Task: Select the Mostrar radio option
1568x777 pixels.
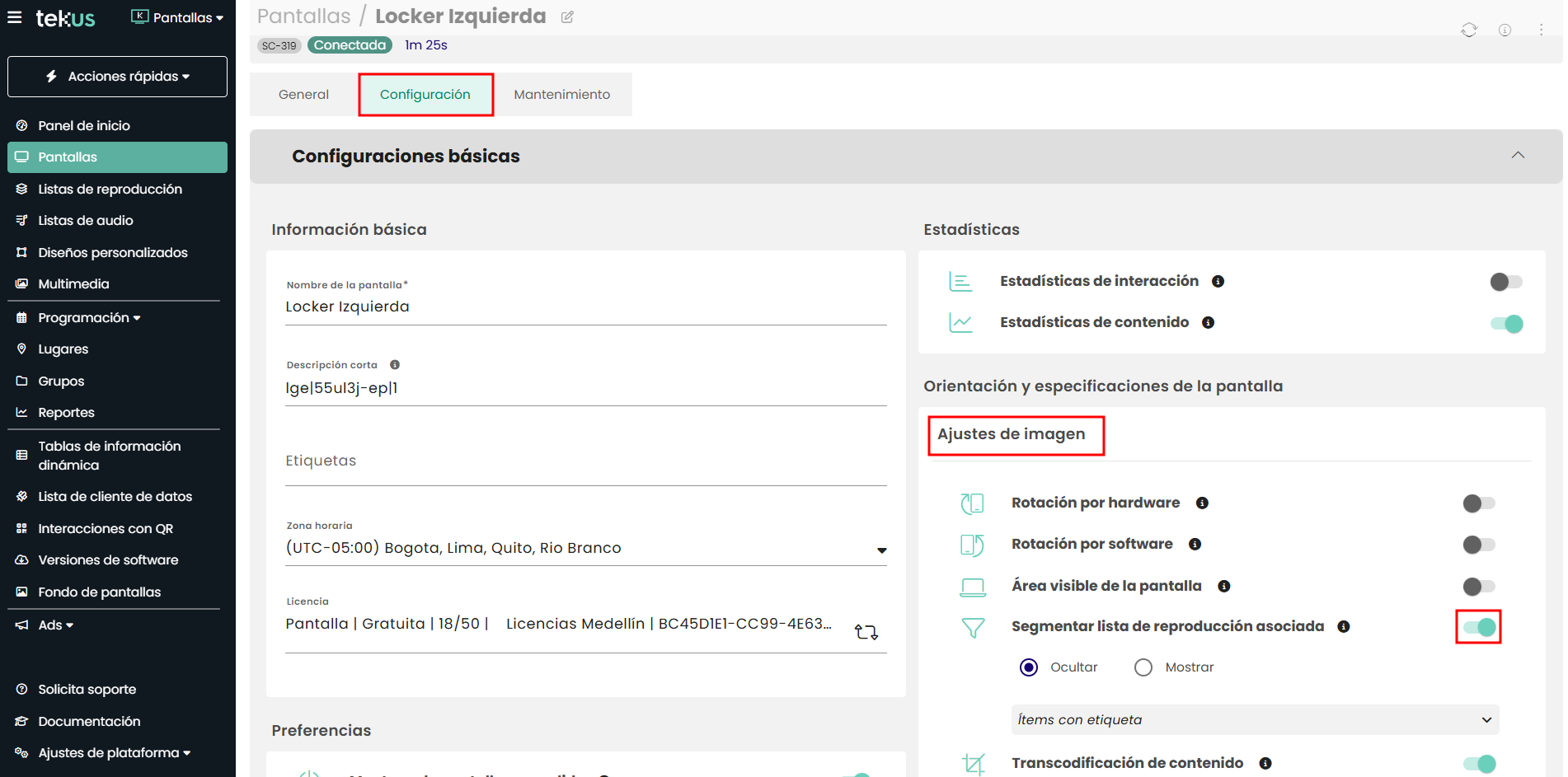Action: coord(1143,667)
